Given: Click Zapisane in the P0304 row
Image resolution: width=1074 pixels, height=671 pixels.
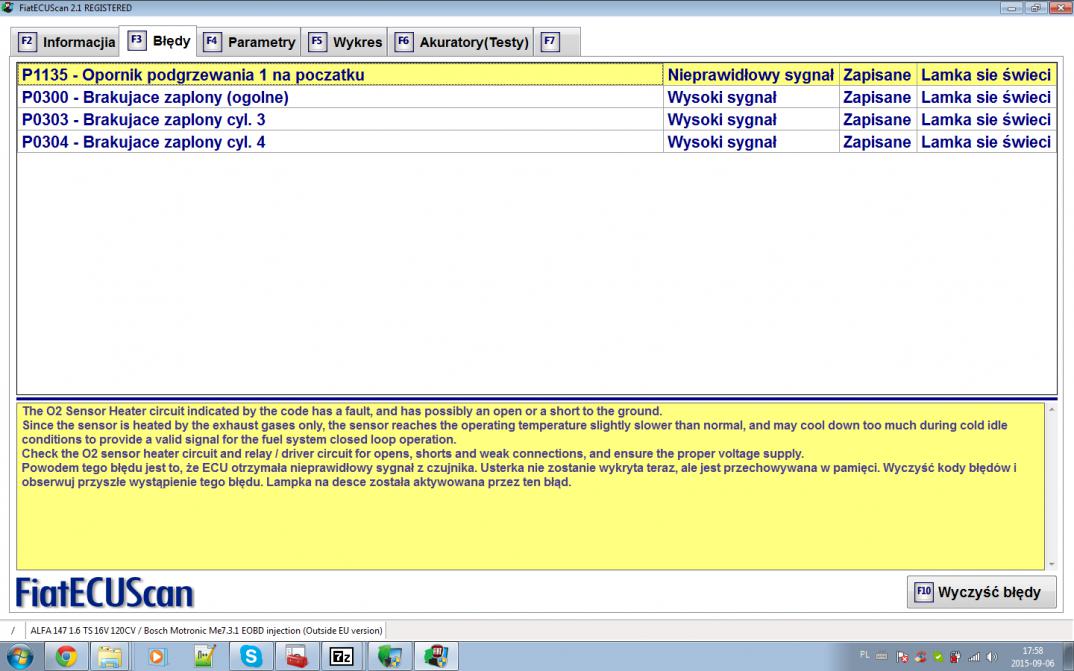Looking at the screenshot, I should 877,142.
